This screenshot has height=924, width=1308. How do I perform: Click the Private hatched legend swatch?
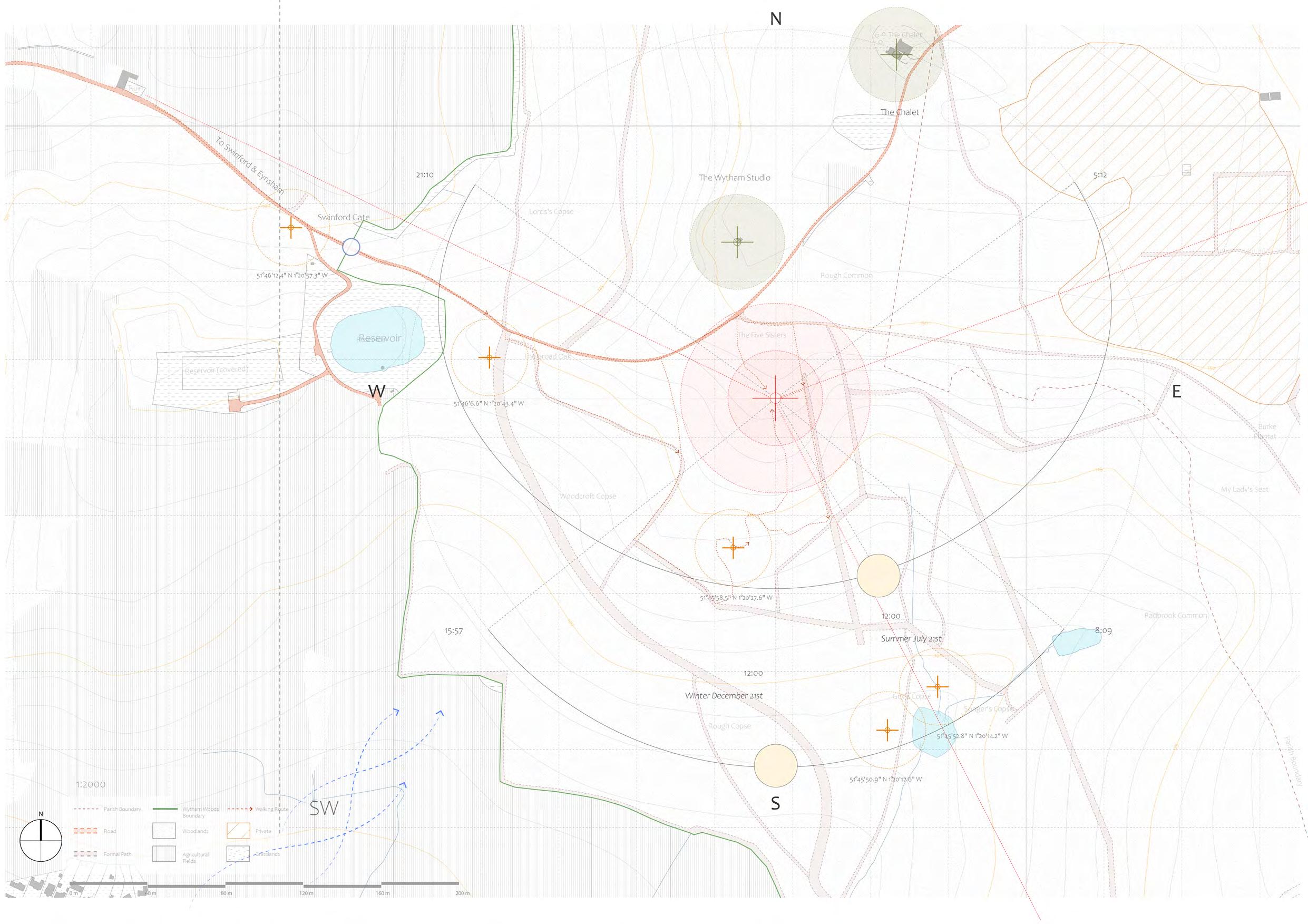(x=238, y=831)
